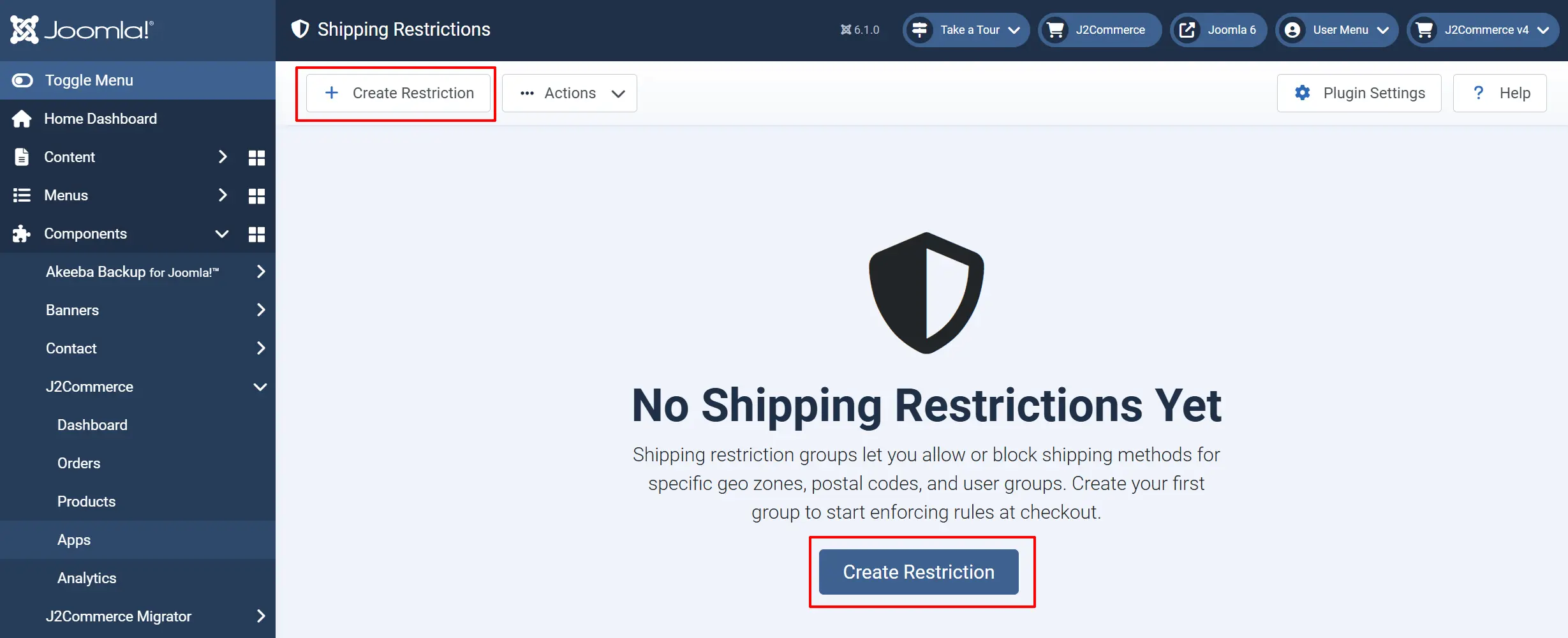Click the blue Create Restriction button
This screenshot has width=1568, height=638.
click(919, 572)
